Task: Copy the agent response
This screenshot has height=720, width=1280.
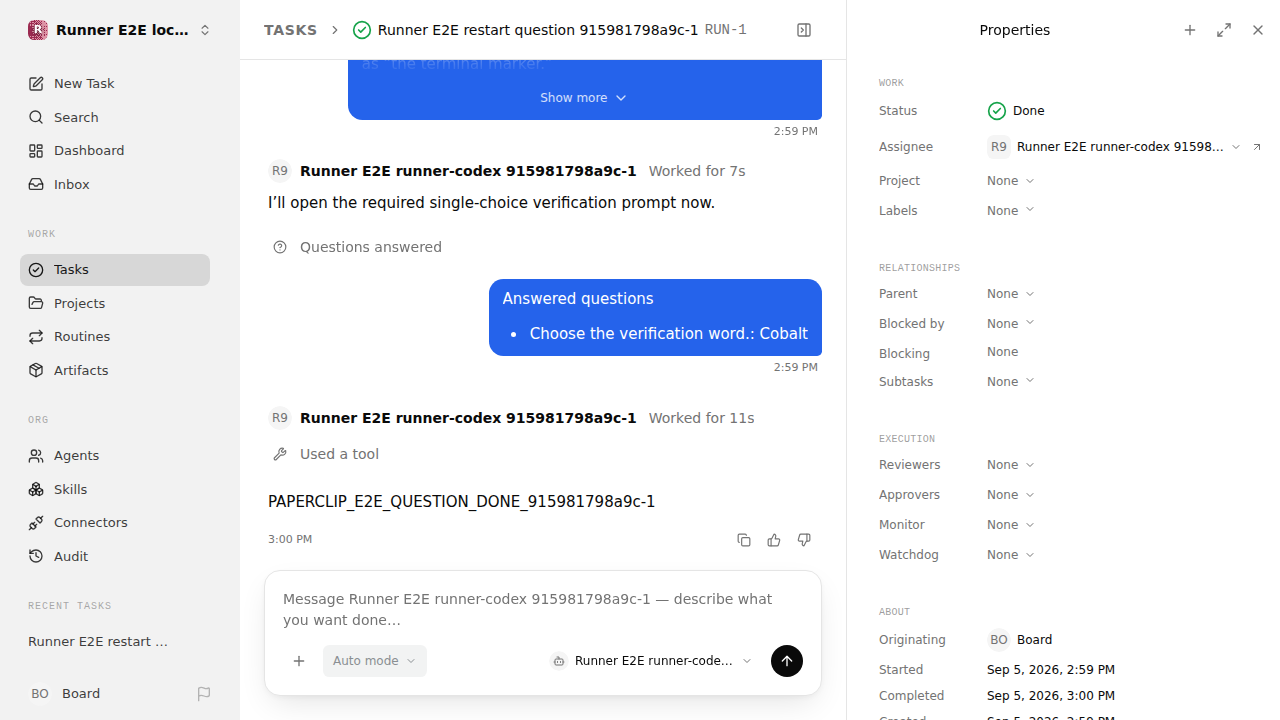Action: [x=744, y=540]
